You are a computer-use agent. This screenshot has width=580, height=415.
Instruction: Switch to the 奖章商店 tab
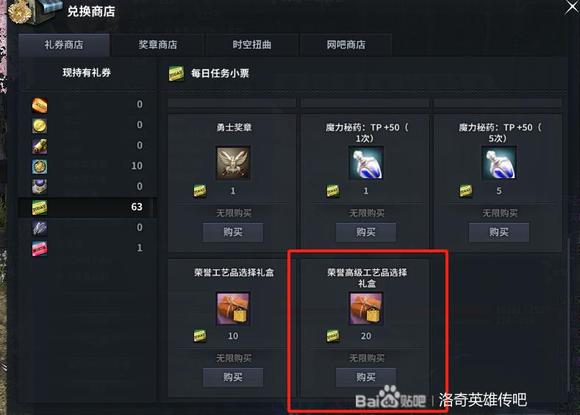(158, 45)
